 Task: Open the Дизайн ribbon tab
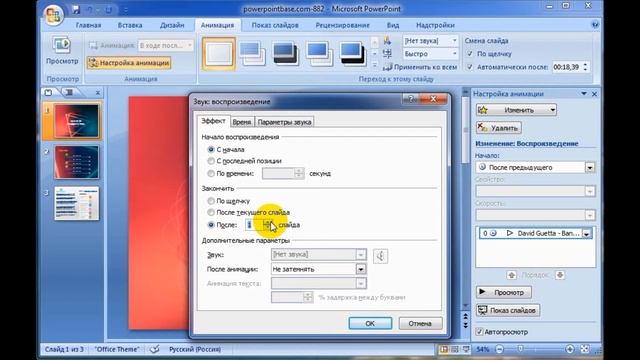pos(172,25)
